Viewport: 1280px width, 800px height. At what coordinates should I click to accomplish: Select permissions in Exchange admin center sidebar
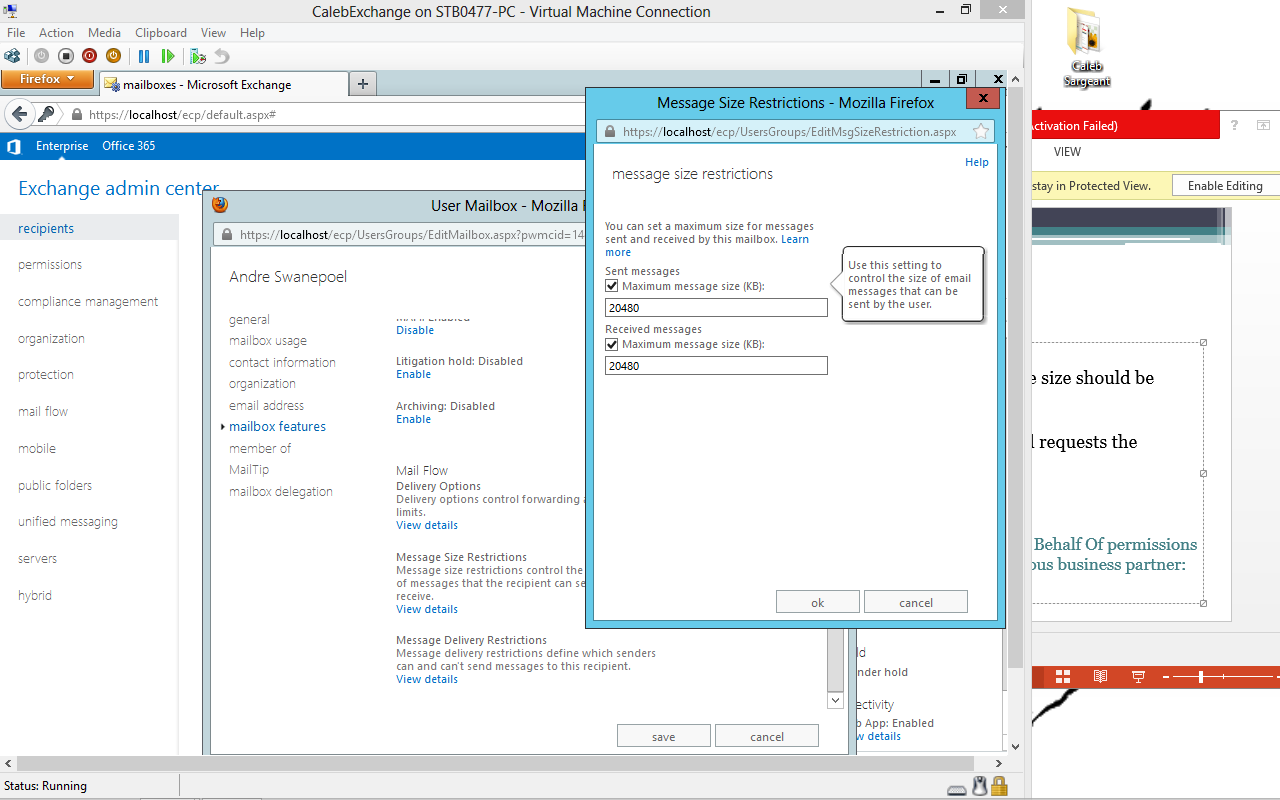[x=50, y=265]
